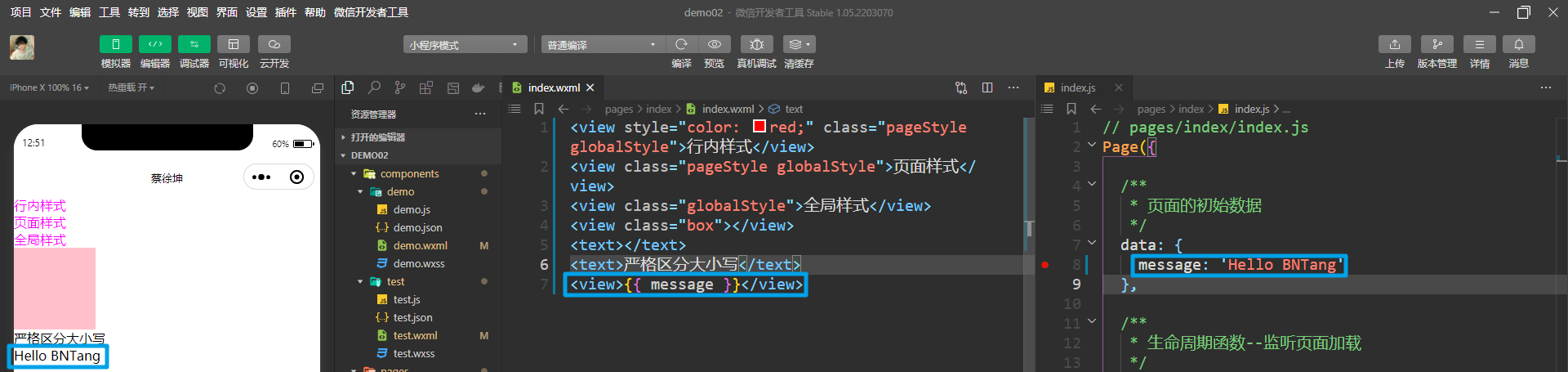Open 版本管理 version control icon
Viewport: 1568px width, 372px height.
tap(1437, 44)
